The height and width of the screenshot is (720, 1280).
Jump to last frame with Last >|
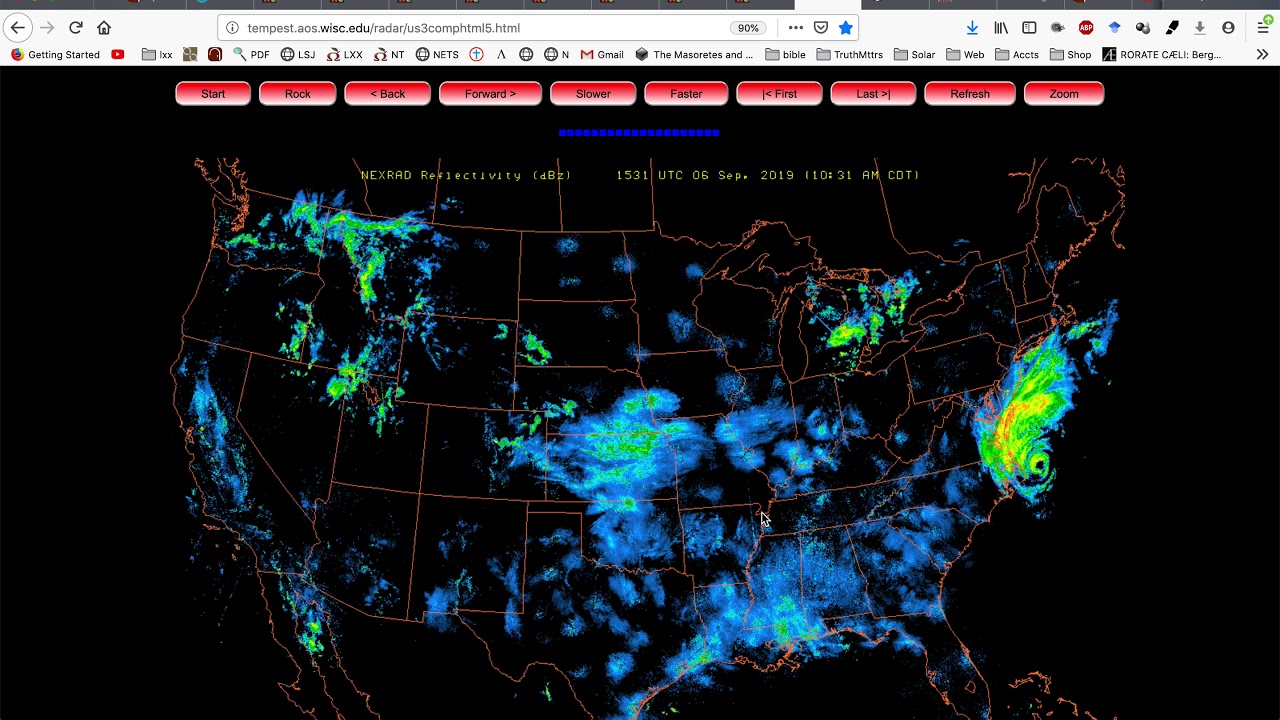click(873, 94)
